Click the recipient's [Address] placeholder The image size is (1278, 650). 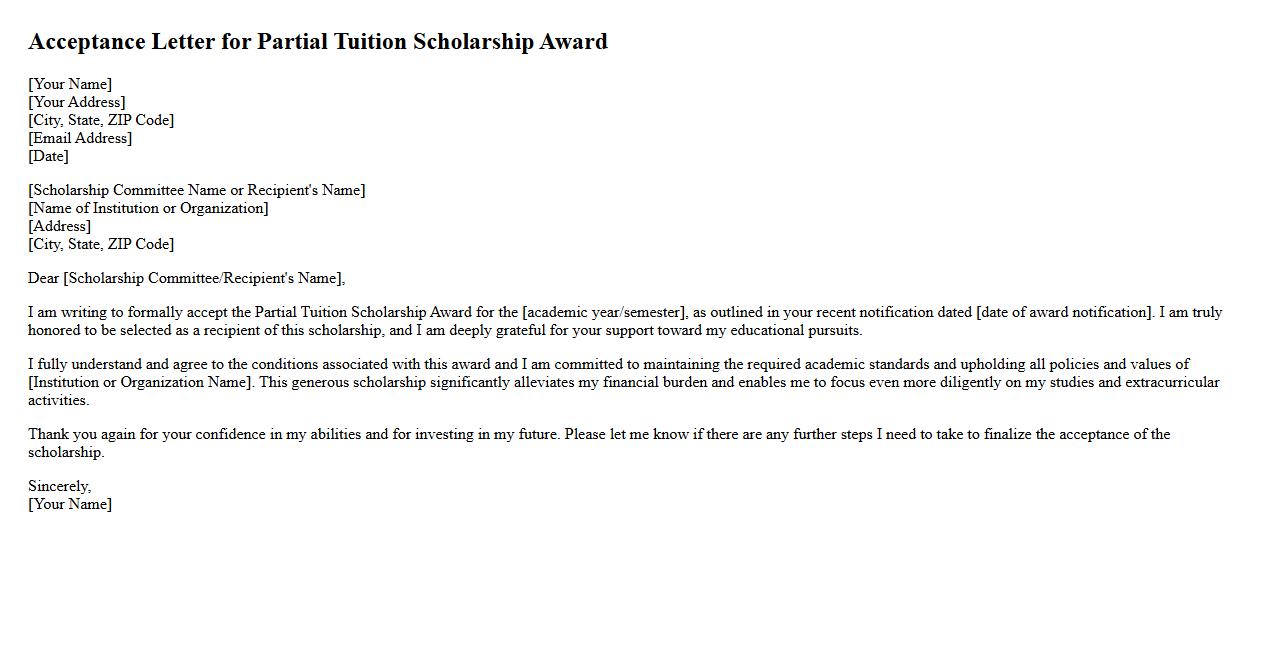click(60, 226)
